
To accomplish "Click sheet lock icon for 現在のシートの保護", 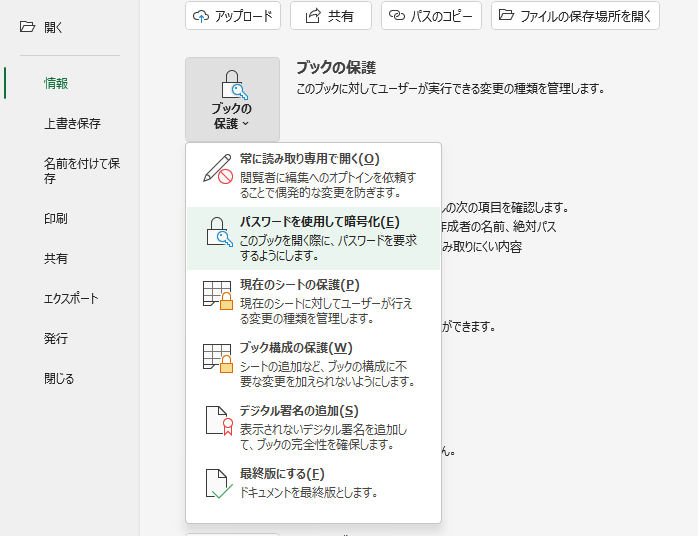I will (x=218, y=295).
